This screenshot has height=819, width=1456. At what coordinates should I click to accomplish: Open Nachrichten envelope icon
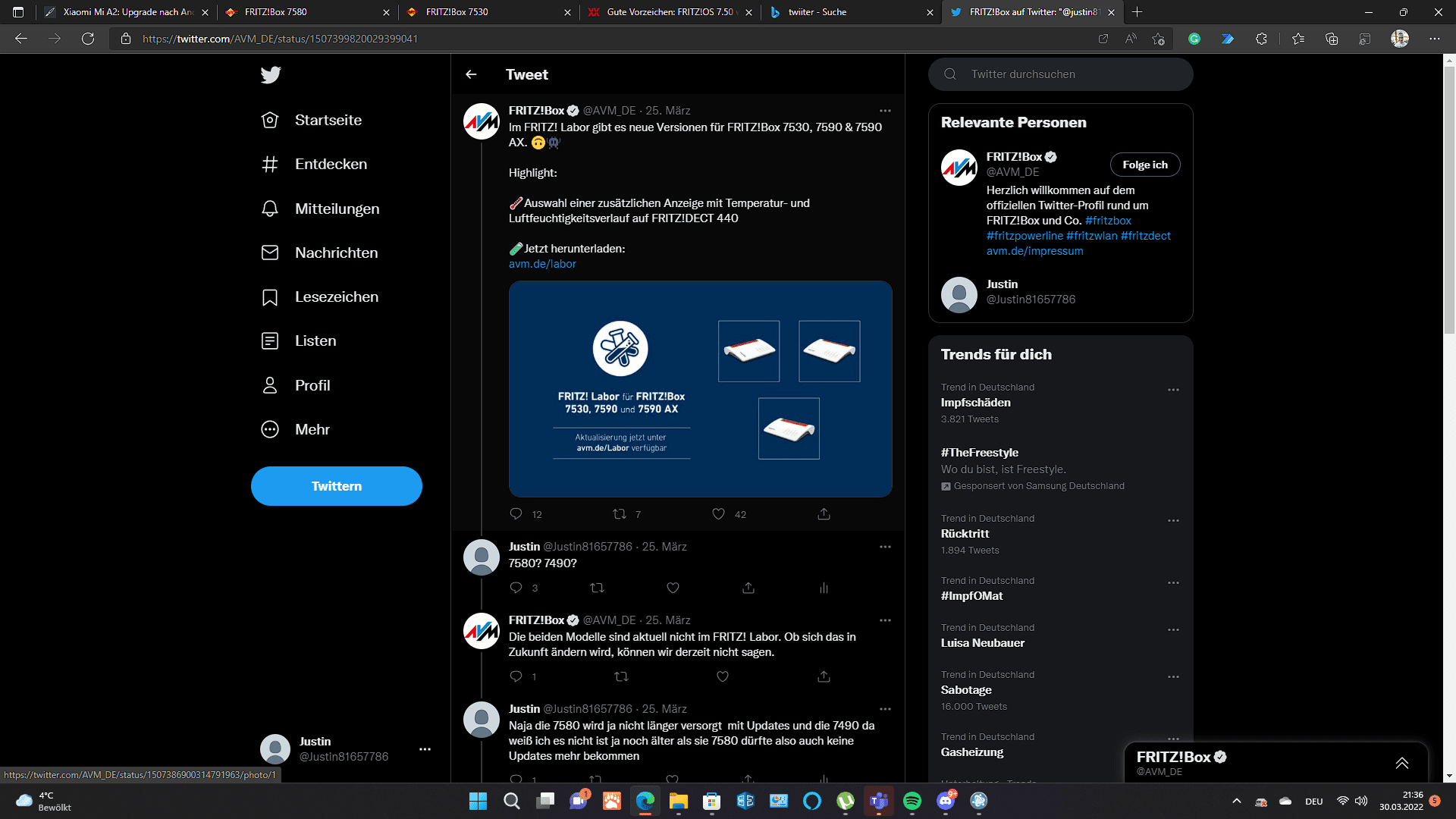pyautogui.click(x=270, y=253)
